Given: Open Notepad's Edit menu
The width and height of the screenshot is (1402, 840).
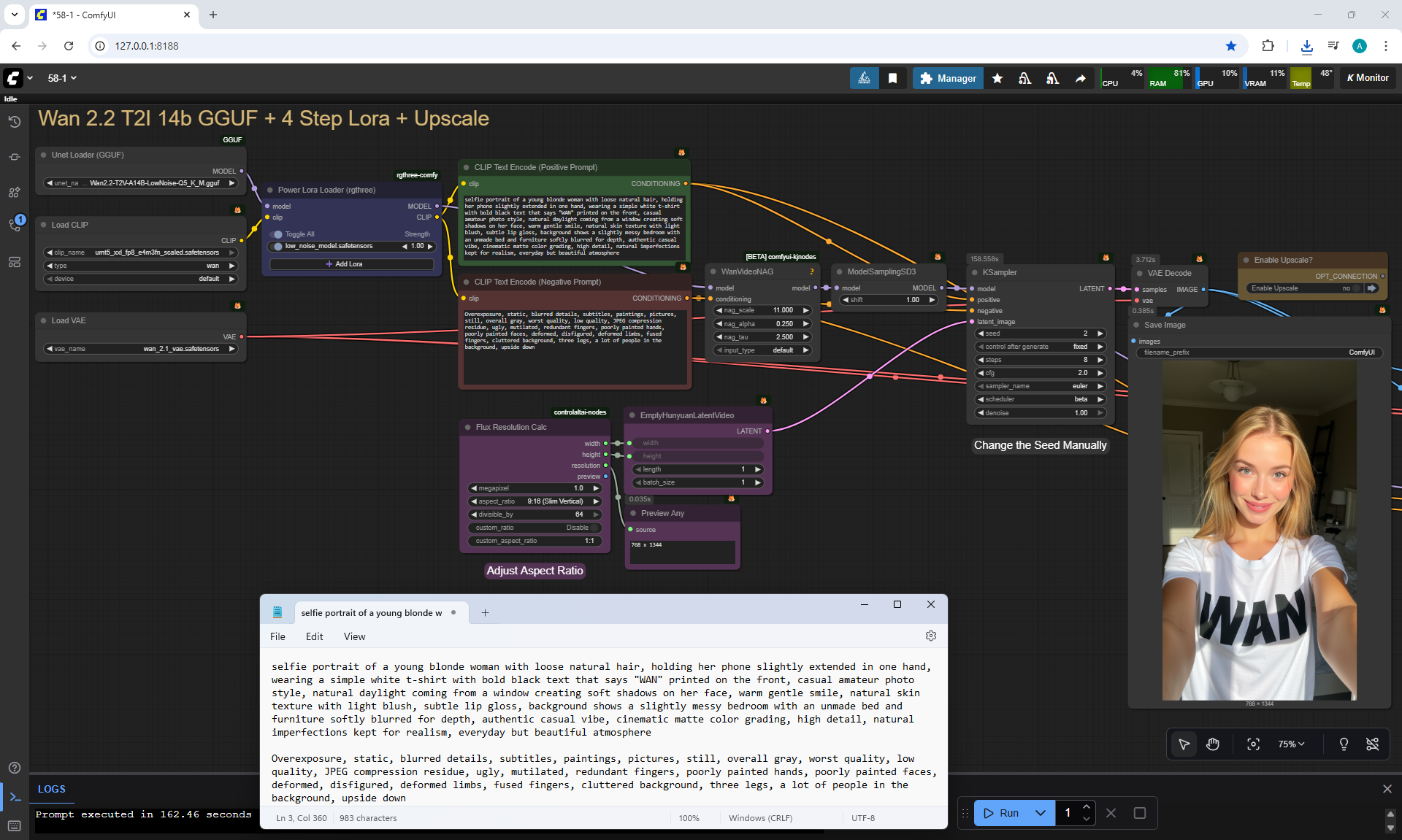Looking at the screenshot, I should tap(314, 636).
